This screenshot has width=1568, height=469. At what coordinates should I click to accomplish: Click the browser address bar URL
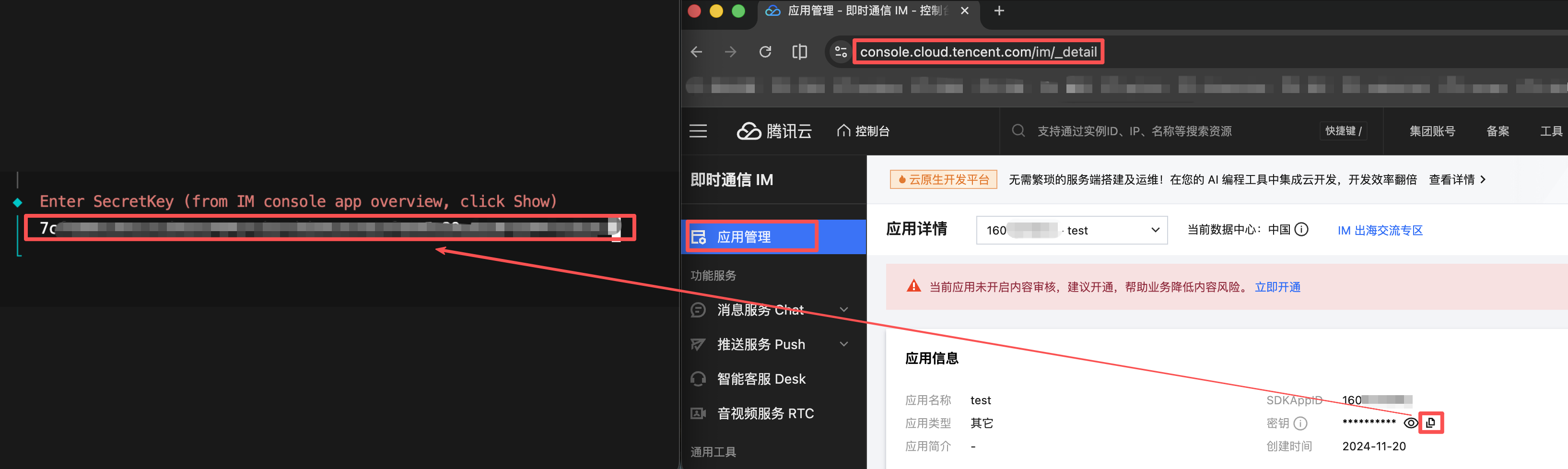(x=978, y=52)
